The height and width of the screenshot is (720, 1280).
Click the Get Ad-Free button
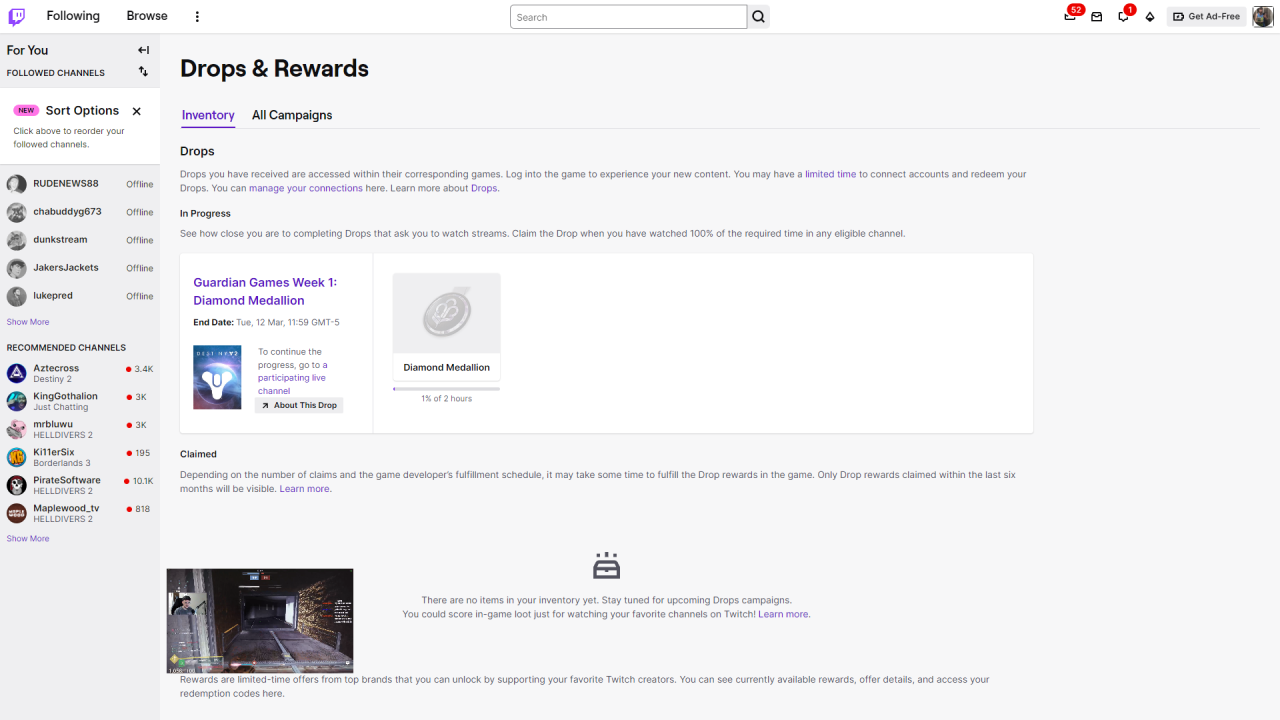pyautogui.click(x=1206, y=17)
